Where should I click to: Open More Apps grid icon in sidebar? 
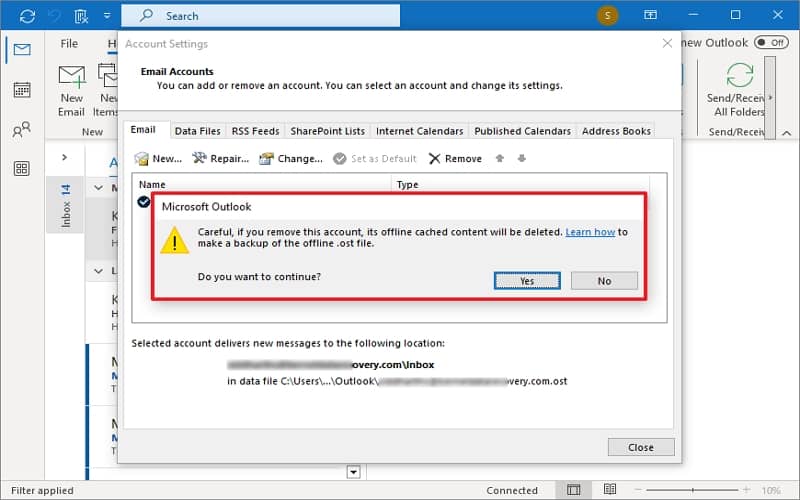[21, 168]
